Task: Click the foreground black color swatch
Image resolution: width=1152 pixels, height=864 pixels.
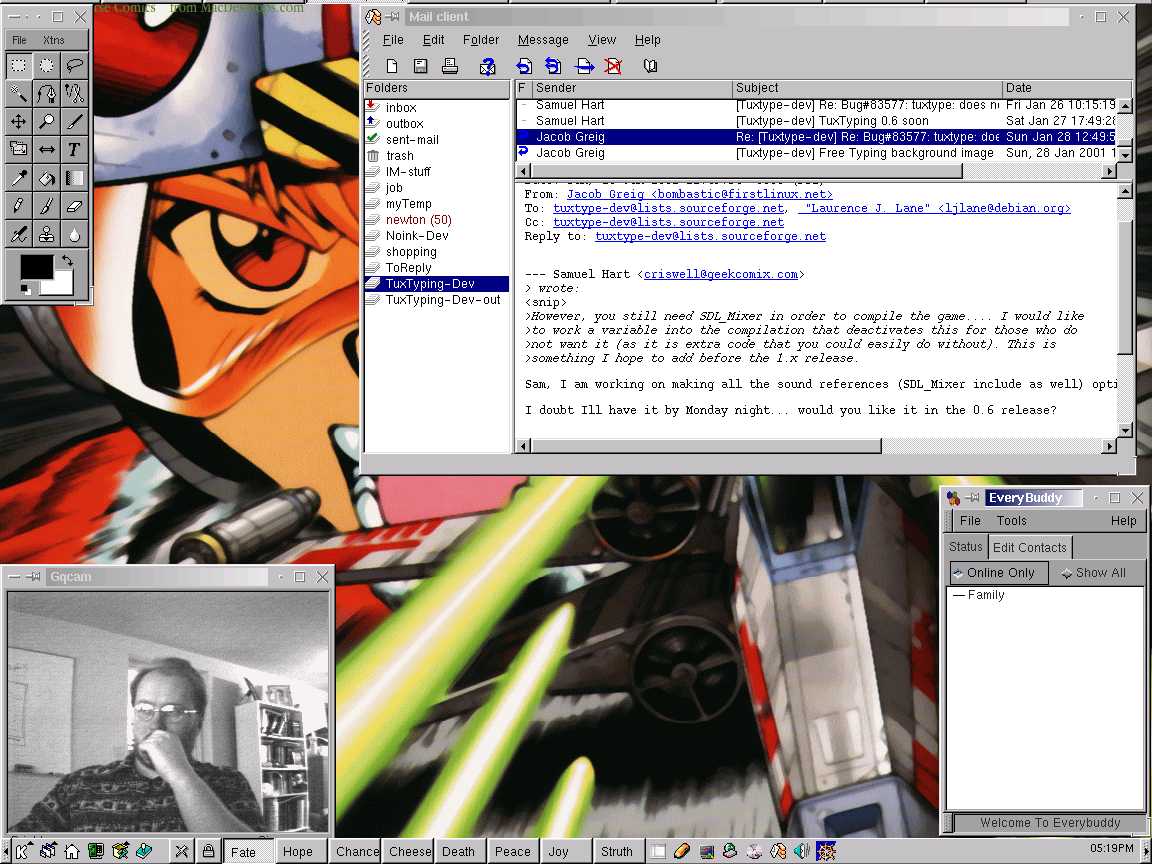Action: coord(35,267)
